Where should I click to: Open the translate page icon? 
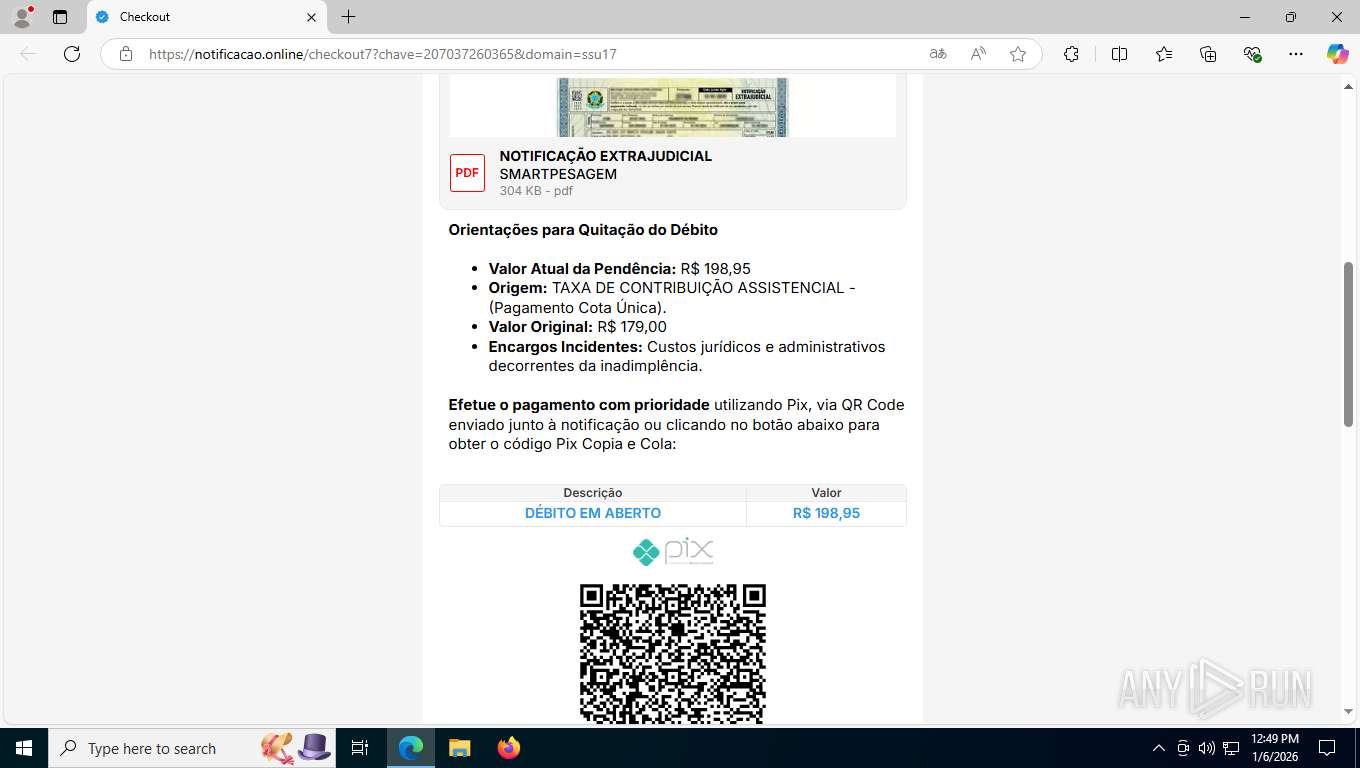pyautogui.click(x=938, y=54)
